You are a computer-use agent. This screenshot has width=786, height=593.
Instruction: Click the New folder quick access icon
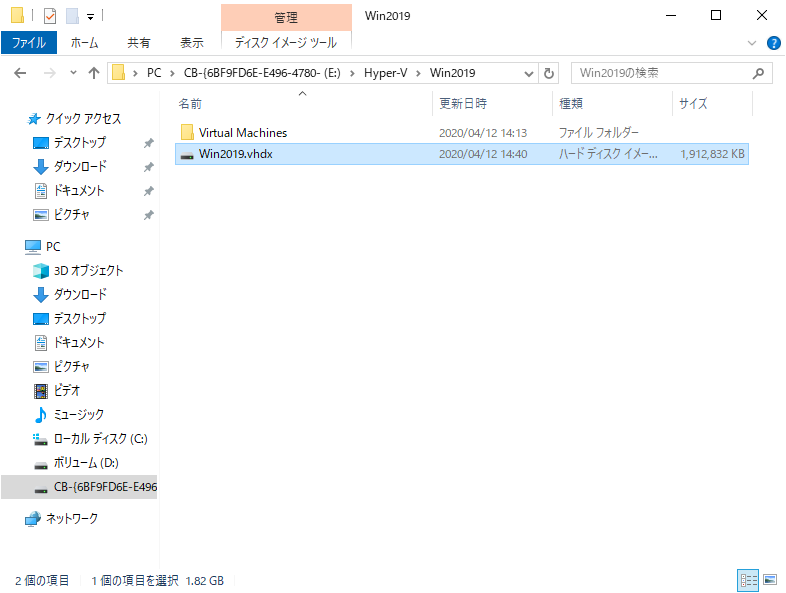tap(73, 16)
